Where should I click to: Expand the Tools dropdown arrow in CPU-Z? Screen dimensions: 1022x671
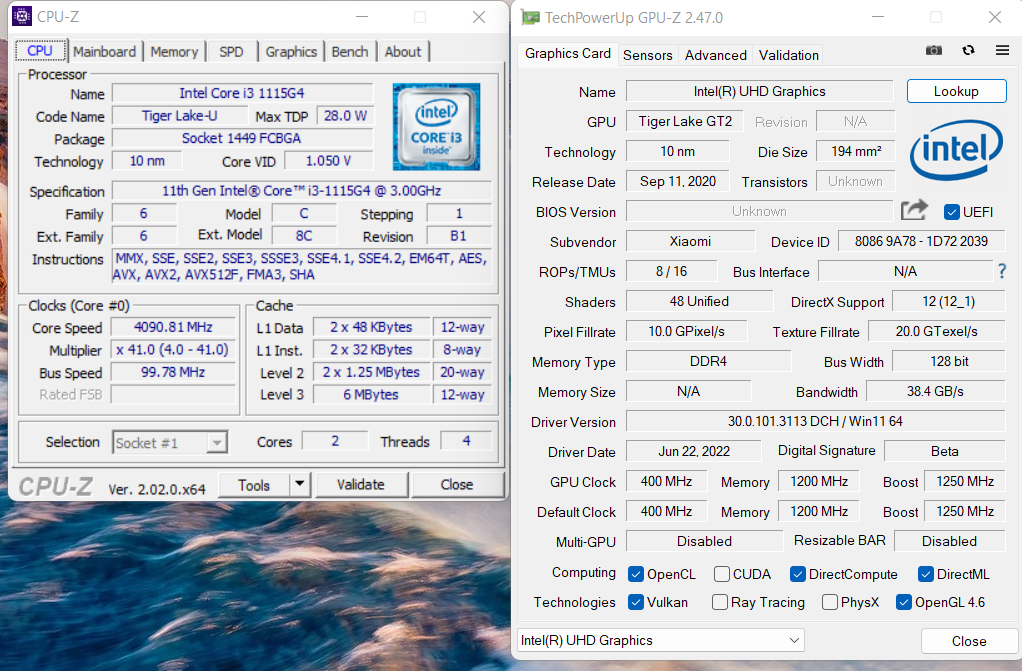click(x=299, y=485)
